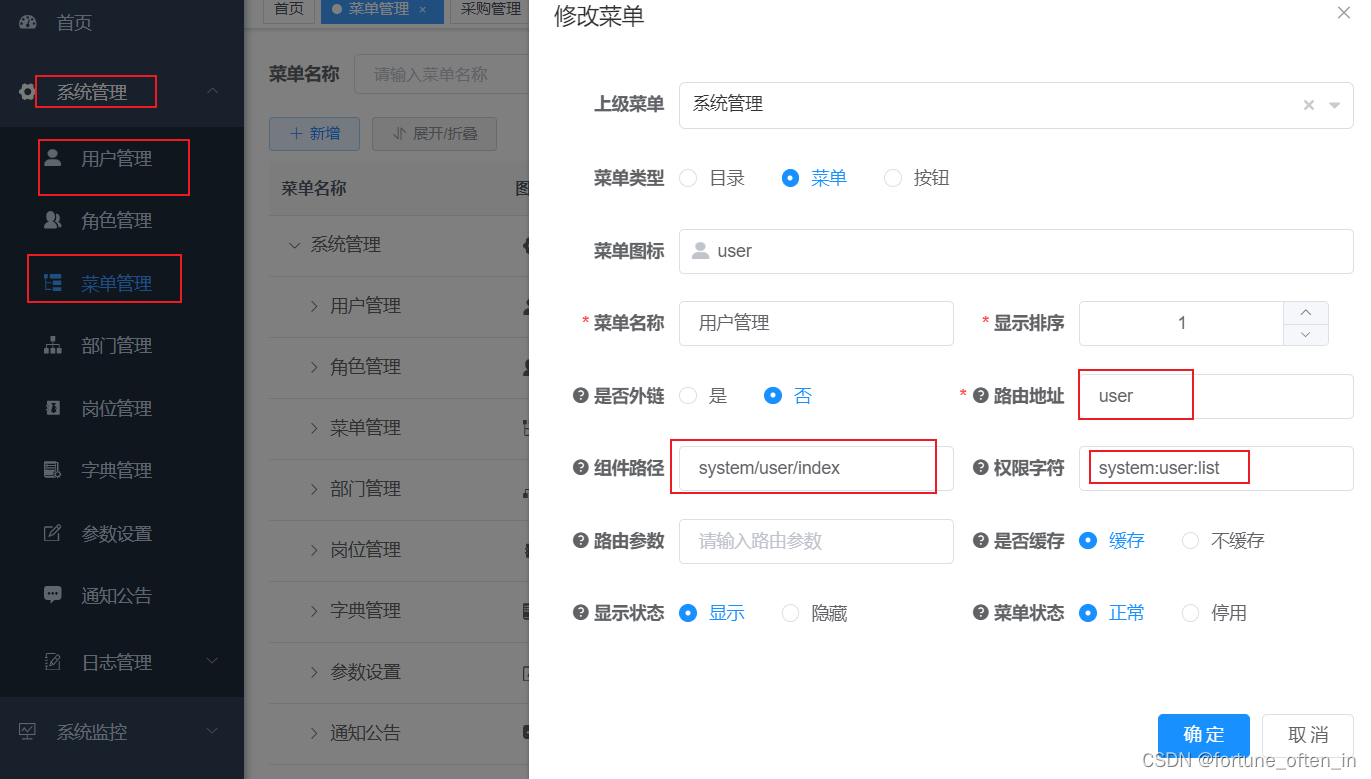1371x779 pixels.
Task: Switch to the 首页 tab
Action: (289, 9)
